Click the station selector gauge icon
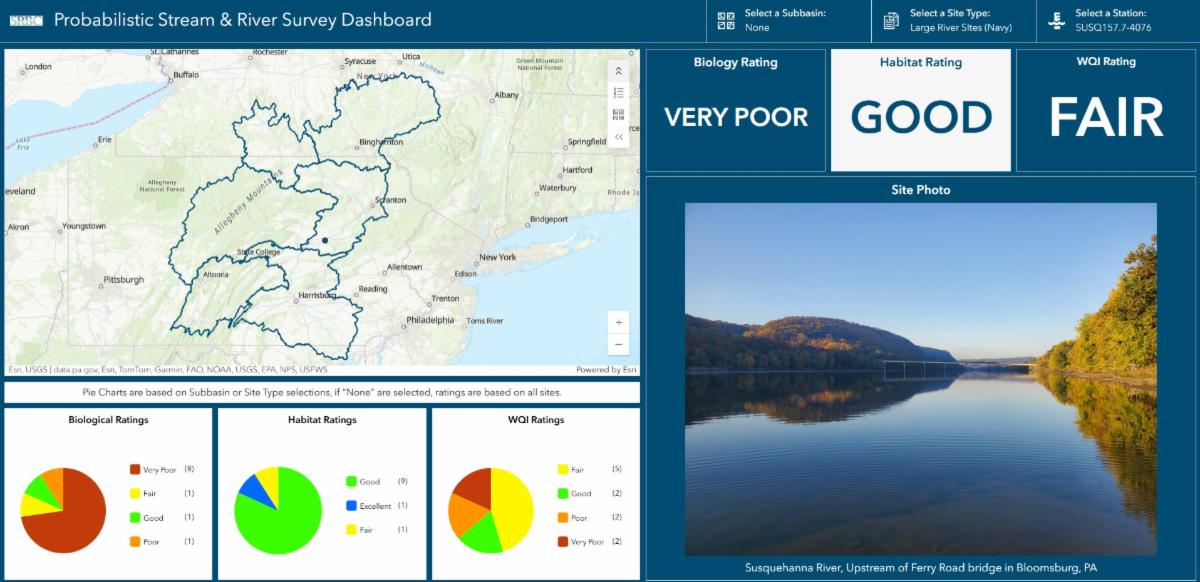This screenshot has height=582, width=1200. [x=1057, y=20]
